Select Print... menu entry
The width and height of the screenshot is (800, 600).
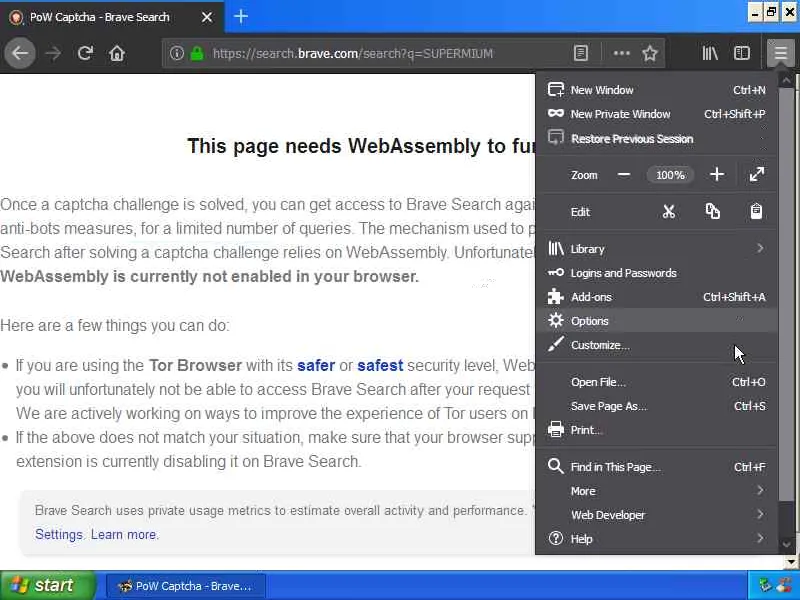[x=657, y=430]
